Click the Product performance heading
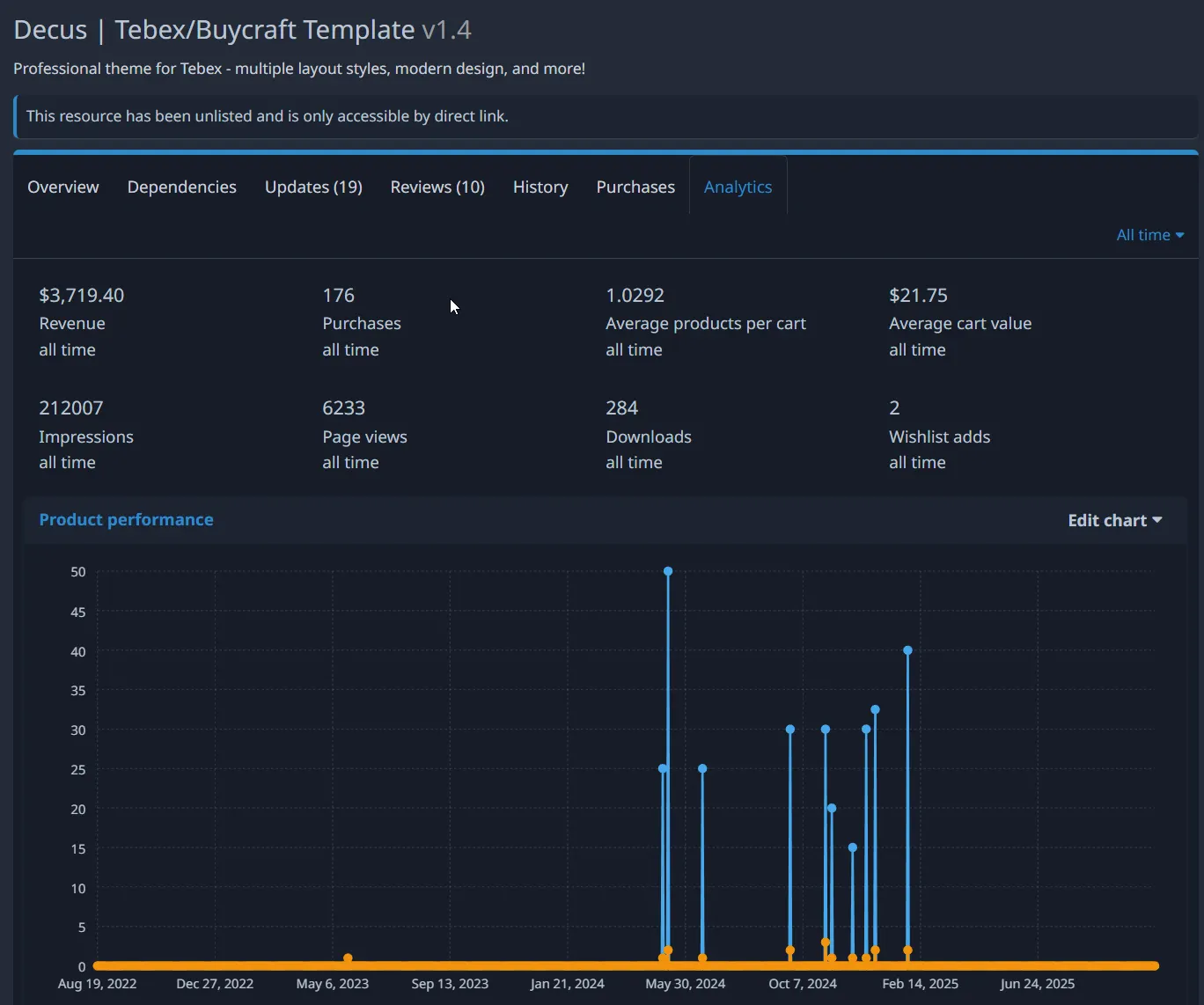 [x=126, y=519]
